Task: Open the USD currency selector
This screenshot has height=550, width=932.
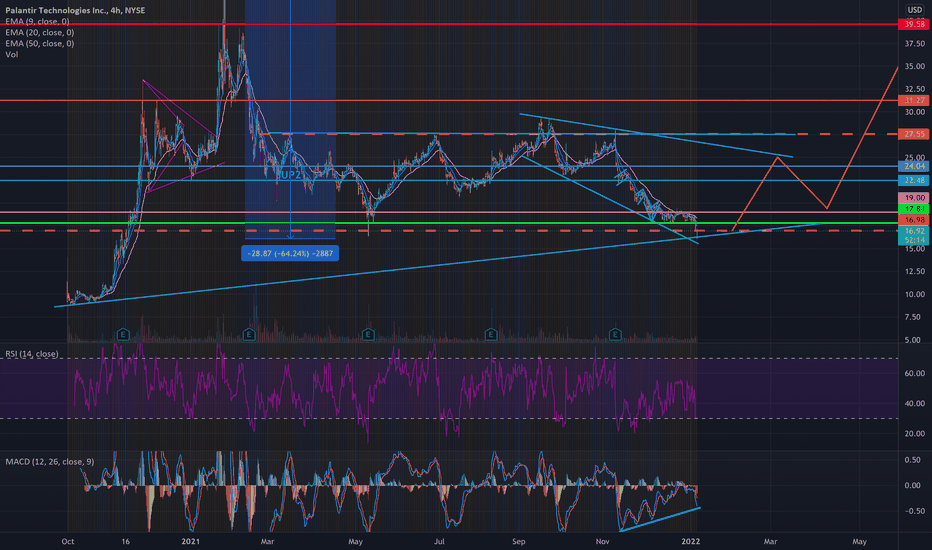Action: (914, 10)
